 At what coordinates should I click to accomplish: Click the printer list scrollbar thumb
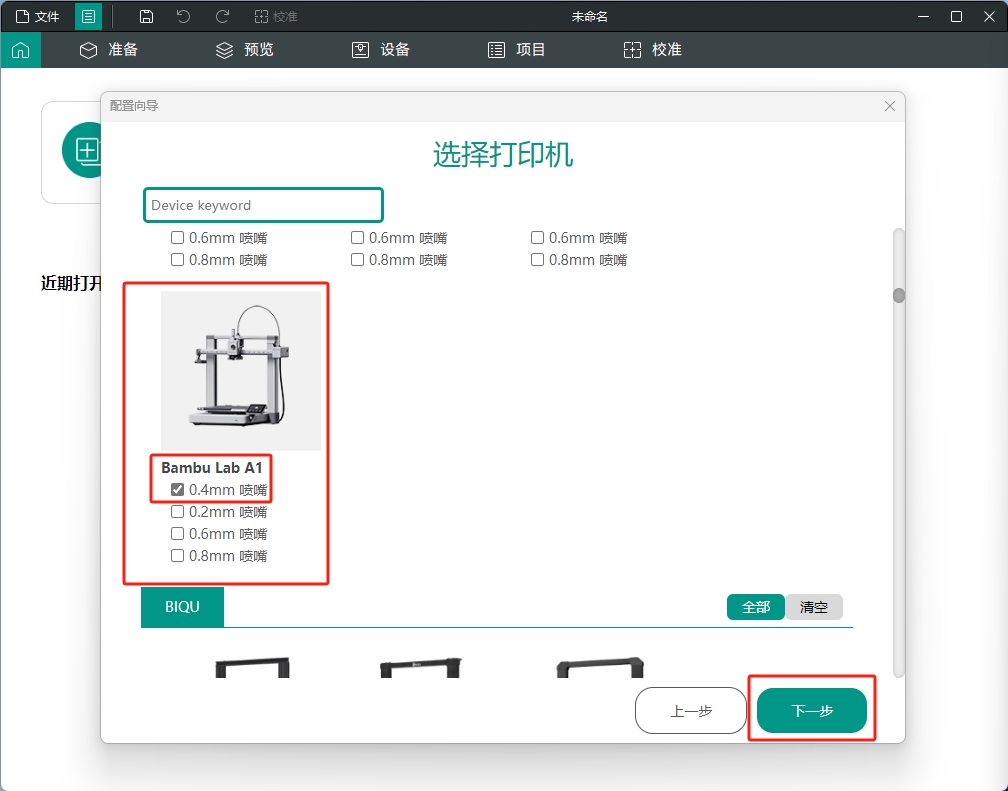pyautogui.click(x=899, y=295)
